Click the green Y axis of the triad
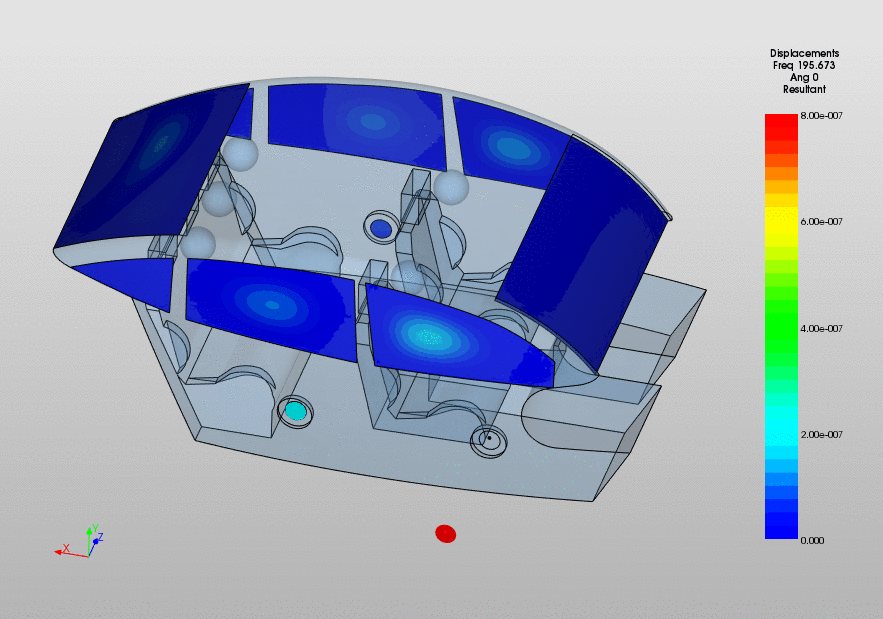Viewport: 883px width, 619px height. [x=91, y=533]
